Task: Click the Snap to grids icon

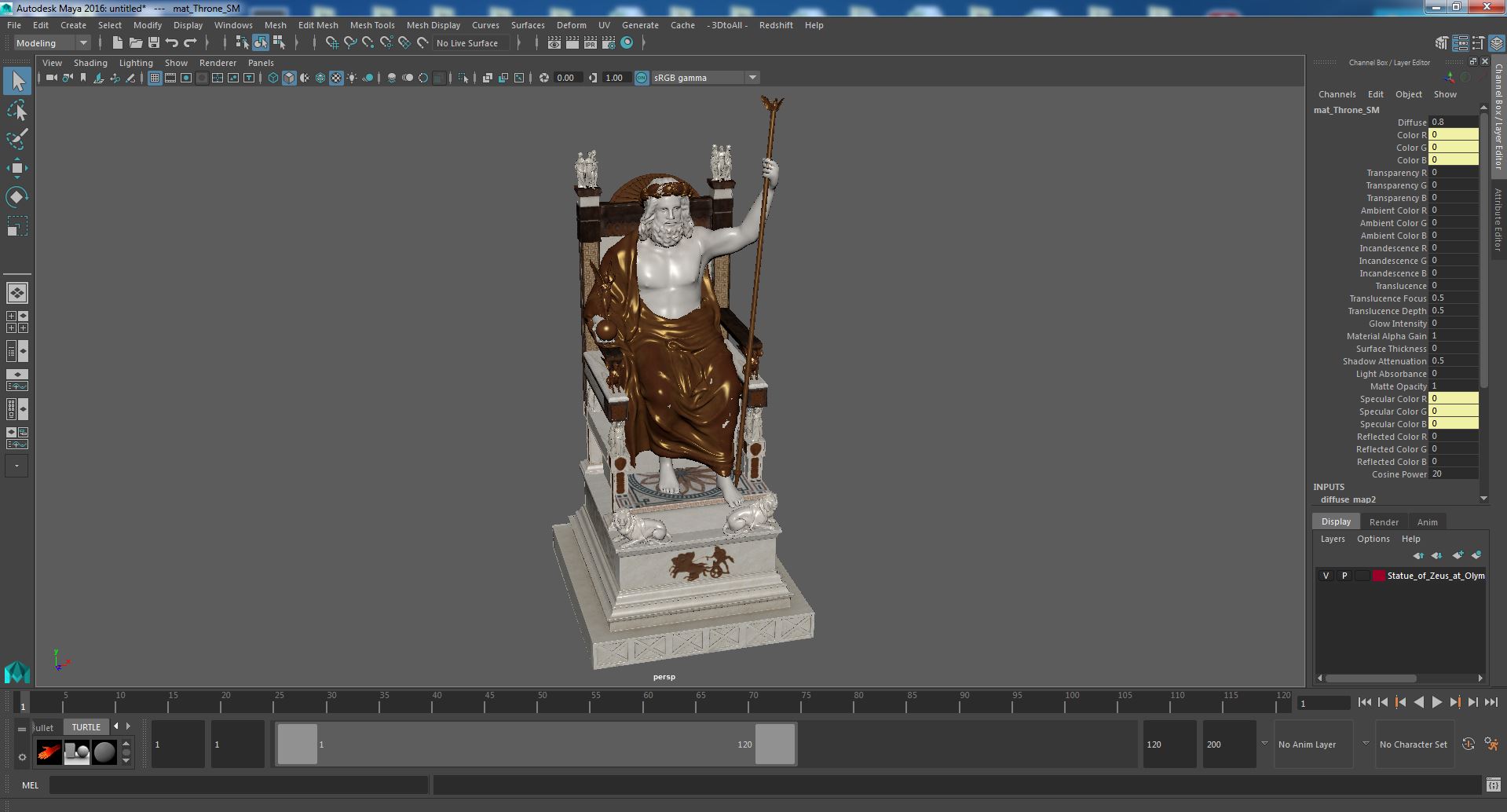Action: pos(331,43)
